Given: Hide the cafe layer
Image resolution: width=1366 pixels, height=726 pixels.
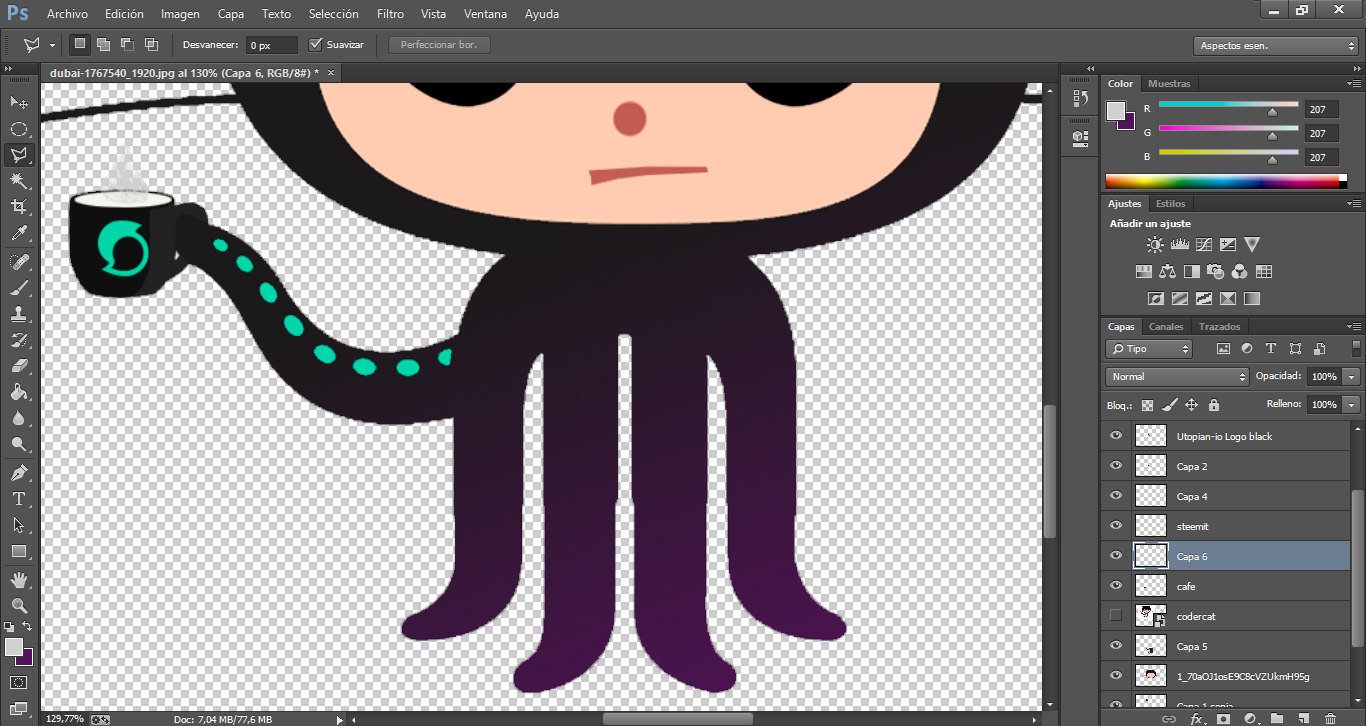Looking at the screenshot, I should tap(1116, 586).
